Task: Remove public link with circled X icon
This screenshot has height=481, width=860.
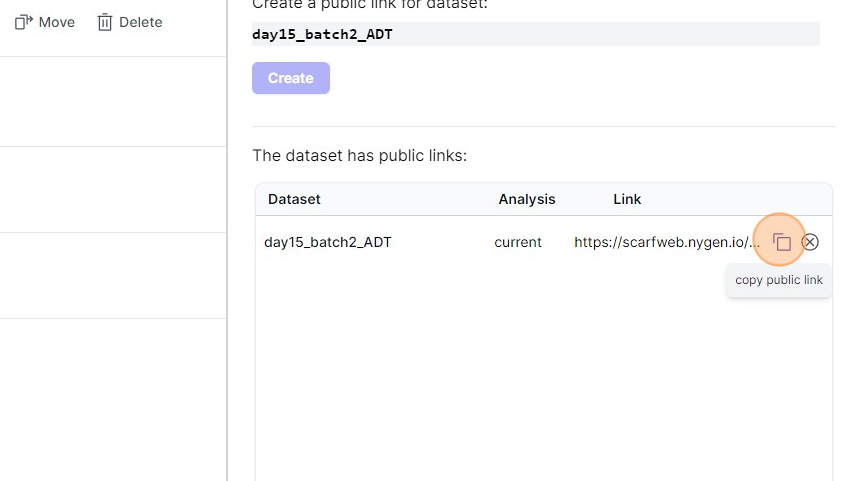Action: (x=811, y=242)
